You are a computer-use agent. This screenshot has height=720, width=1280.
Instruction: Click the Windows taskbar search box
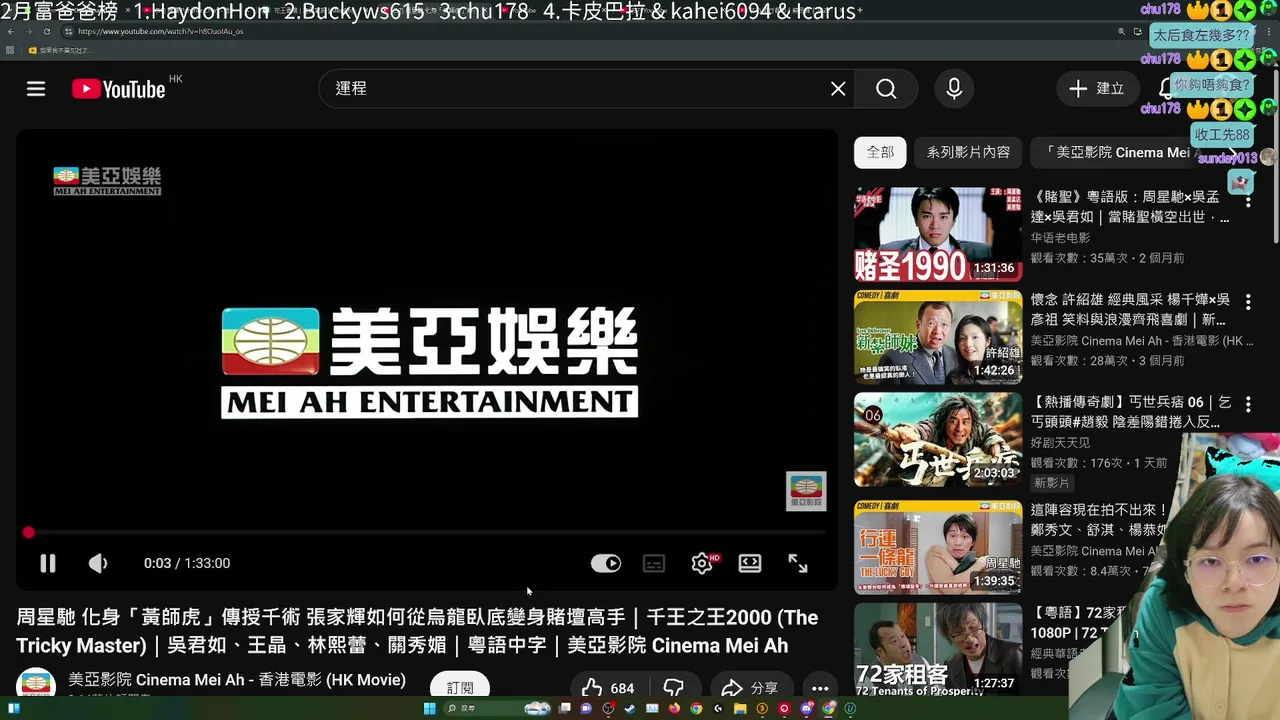tap(495, 709)
